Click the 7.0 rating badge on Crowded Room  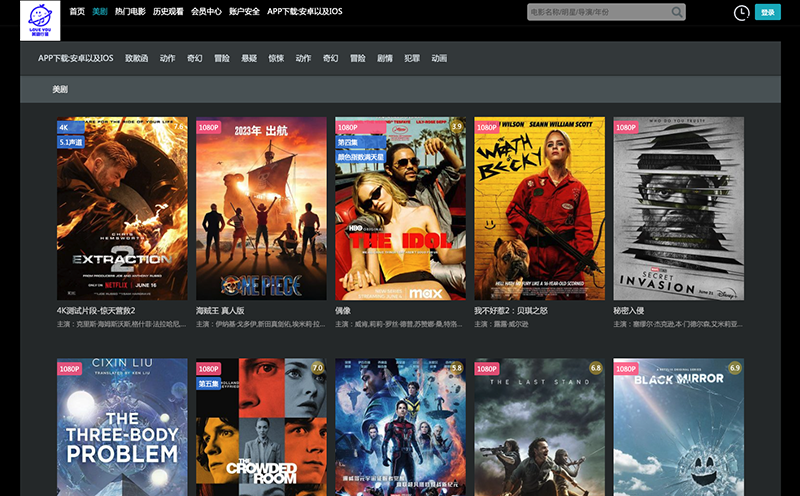coord(317,368)
